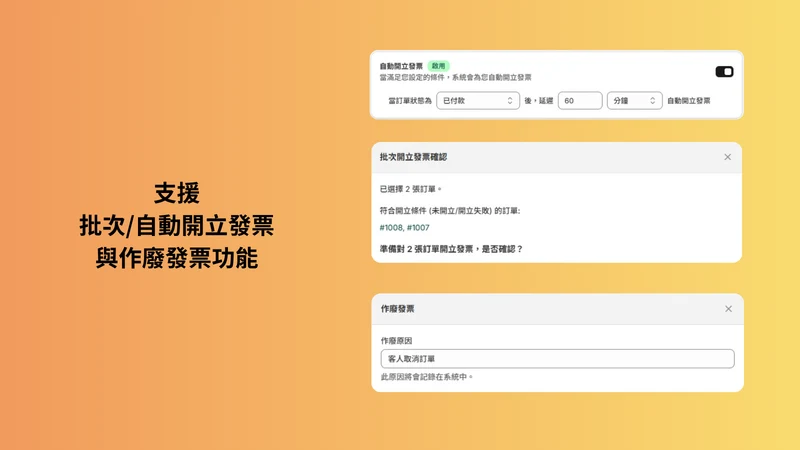Click the 自動開立發票 heading text
Image resolution: width=800 pixels, height=450 pixels.
click(401, 66)
